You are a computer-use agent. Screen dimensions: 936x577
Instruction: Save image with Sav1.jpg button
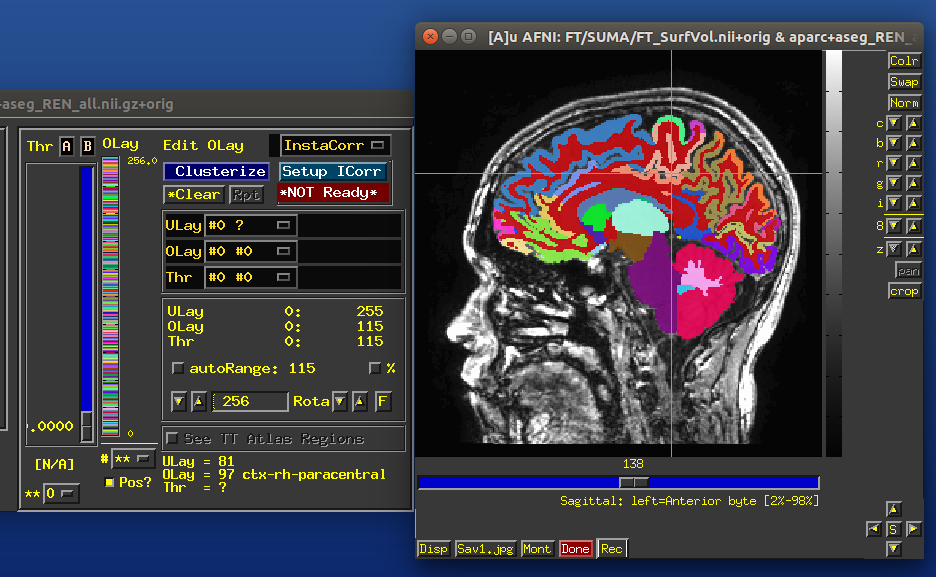click(485, 549)
